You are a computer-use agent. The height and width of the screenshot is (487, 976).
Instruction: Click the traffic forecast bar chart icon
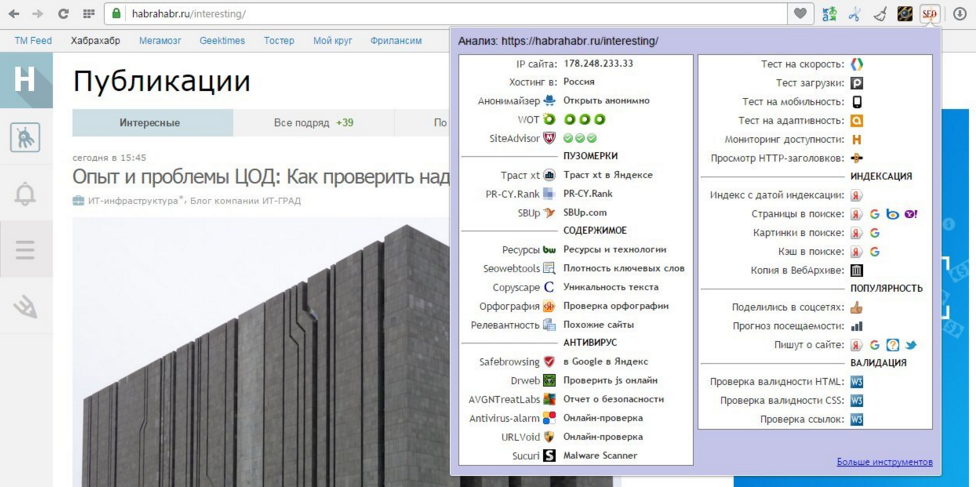click(857, 326)
